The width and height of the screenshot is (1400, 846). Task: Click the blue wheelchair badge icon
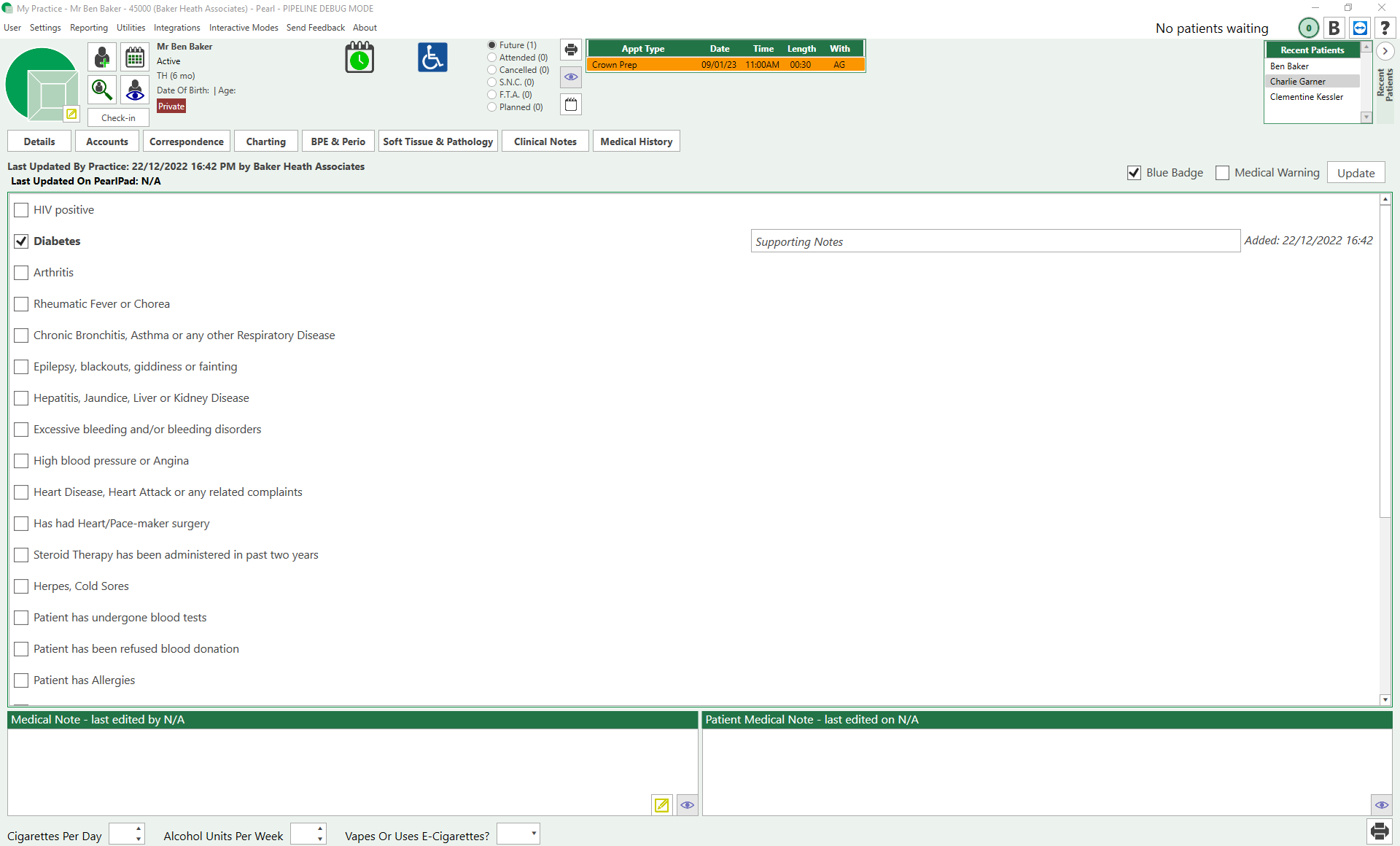coord(432,58)
